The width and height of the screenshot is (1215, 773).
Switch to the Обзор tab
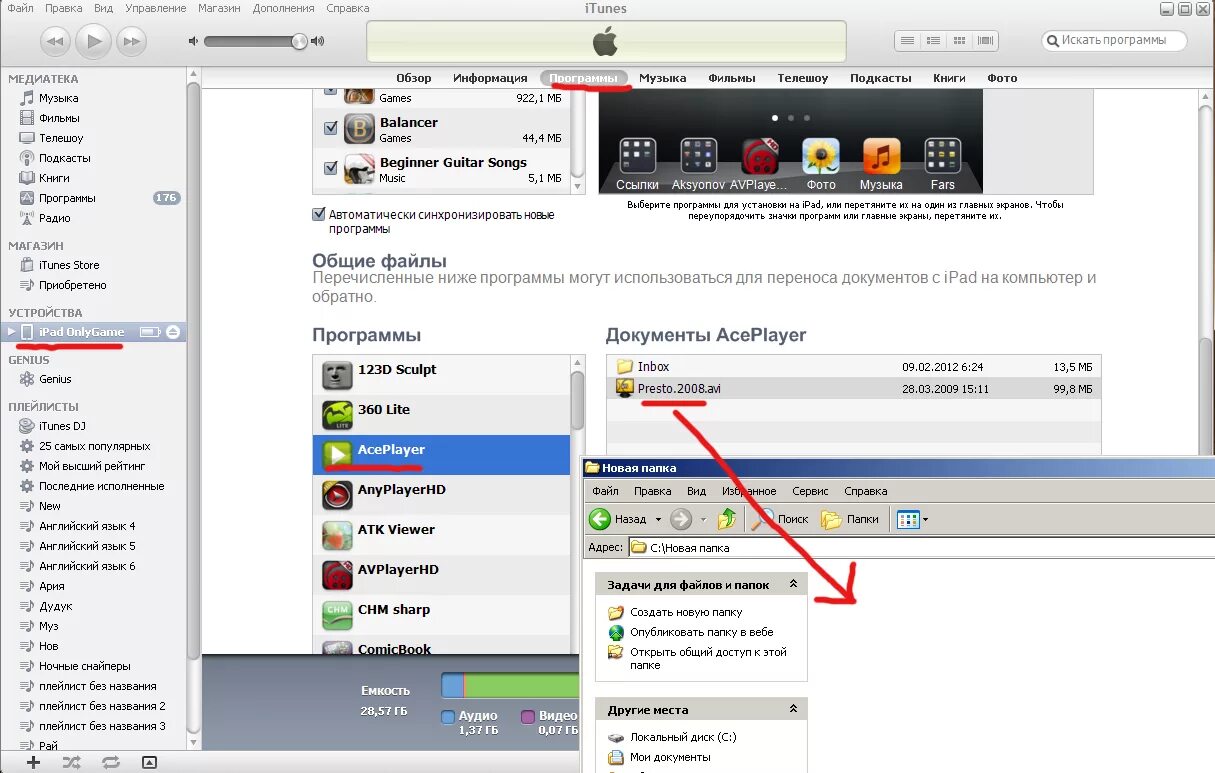[x=413, y=78]
